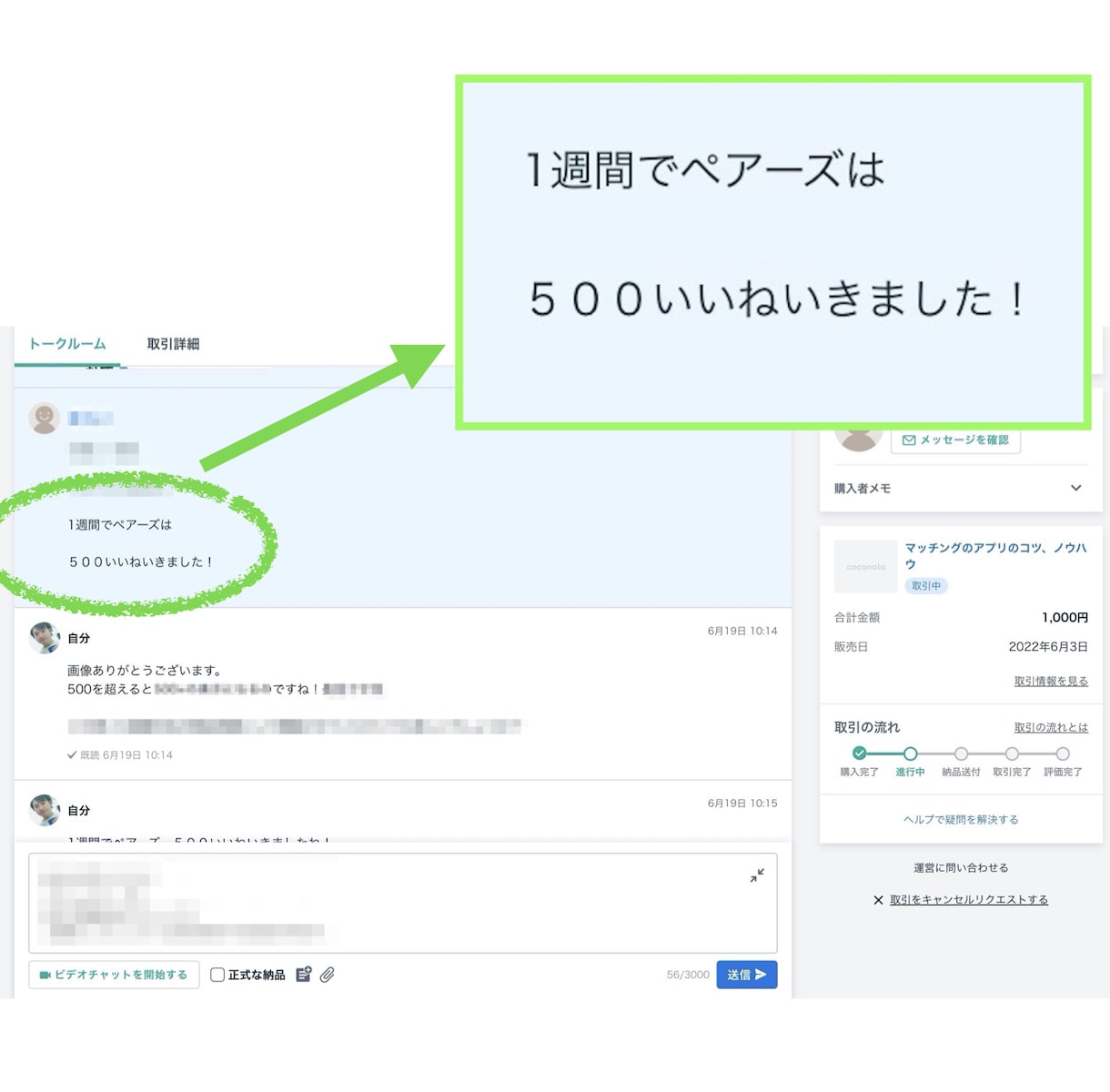1110x1092 pixels.
Task: Click the 納品送付 progress step
Action: coord(961,753)
